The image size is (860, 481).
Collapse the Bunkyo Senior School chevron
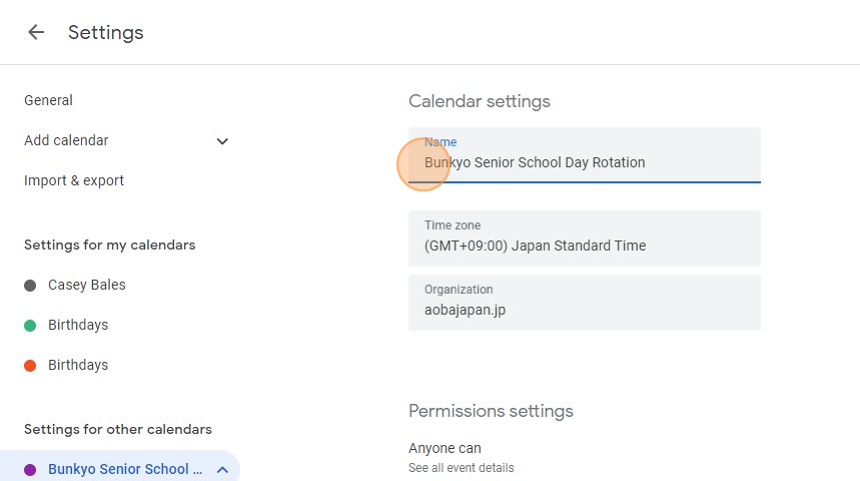222,469
